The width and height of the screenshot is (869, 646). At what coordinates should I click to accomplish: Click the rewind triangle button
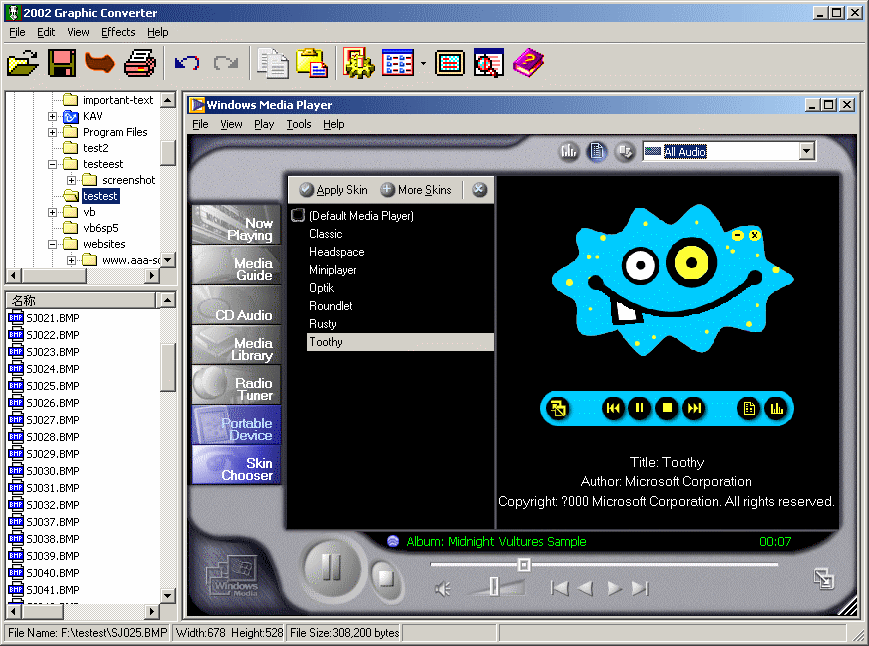tap(586, 588)
